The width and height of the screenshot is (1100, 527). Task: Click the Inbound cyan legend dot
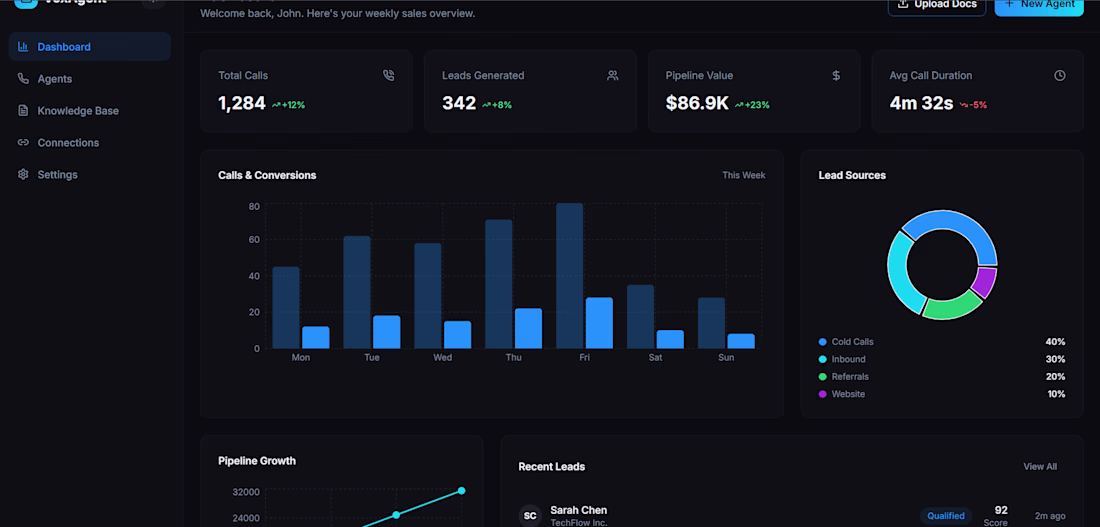click(822, 359)
